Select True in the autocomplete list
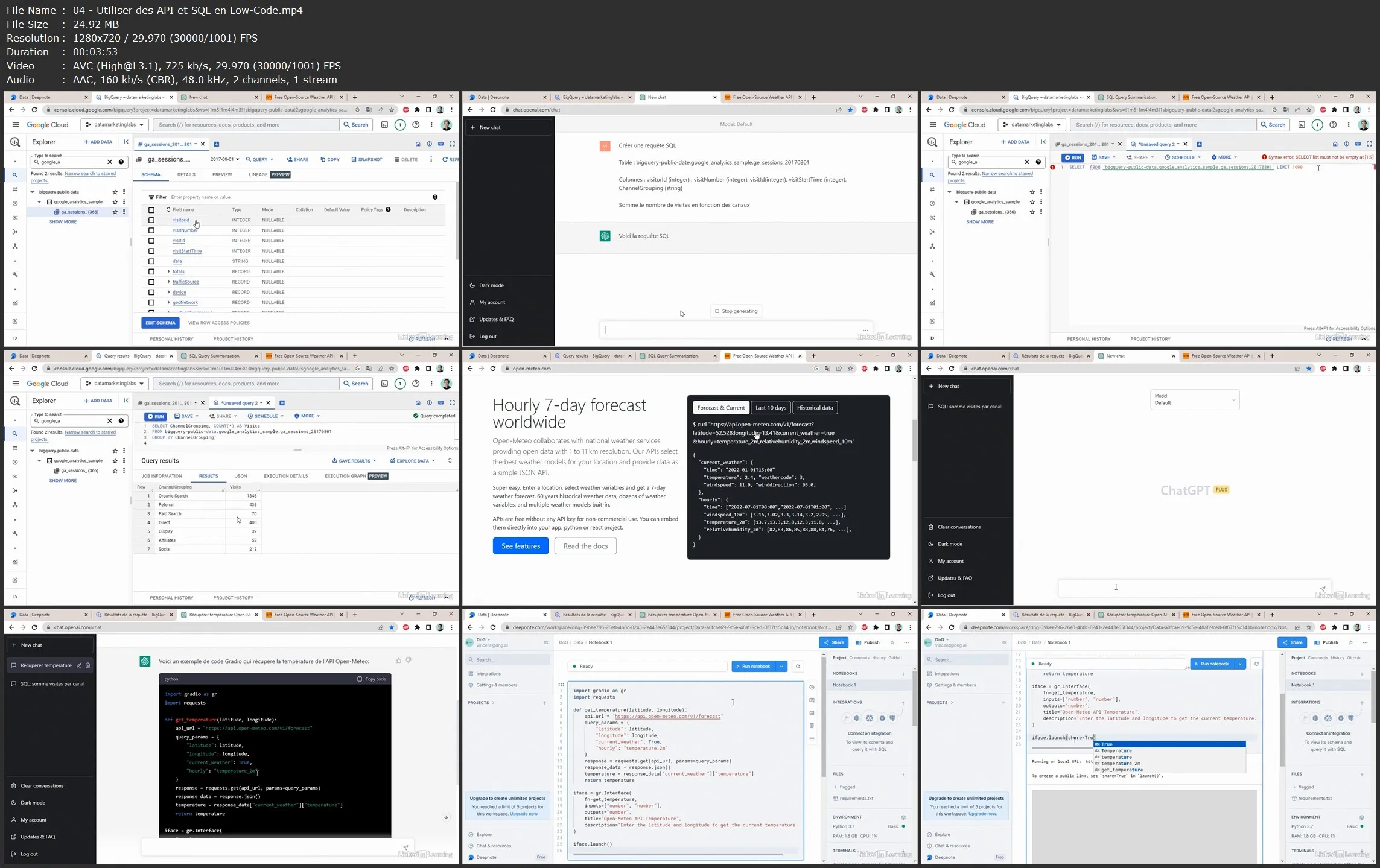This screenshot has height=868, width=1380. 1169,744
